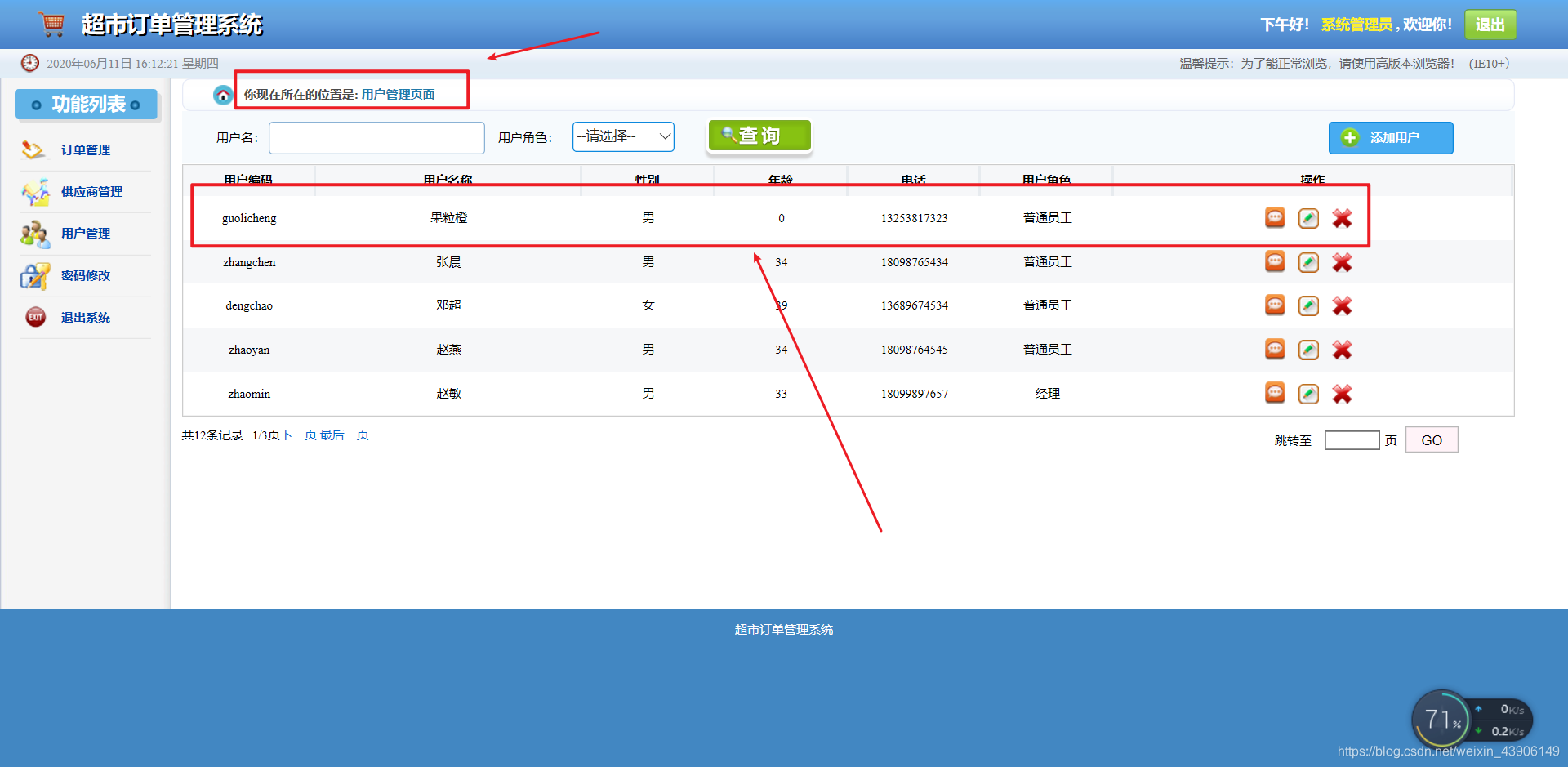
Task: Focus the 跳转至 page number field
Action: tap(1352, 440)
